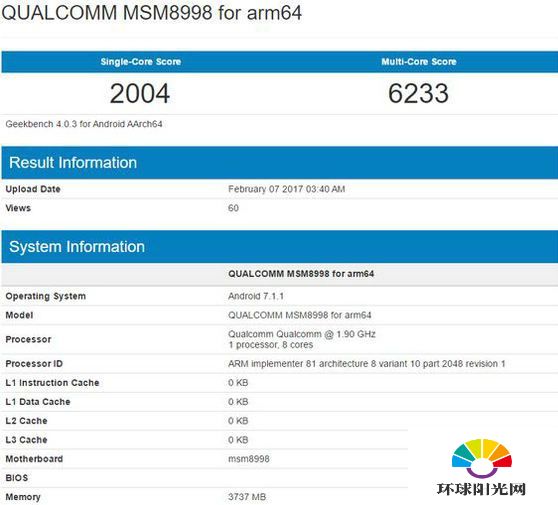Click the L1 Data Cache label
This screenshot has width=558, height=505.
pos(38,401)
